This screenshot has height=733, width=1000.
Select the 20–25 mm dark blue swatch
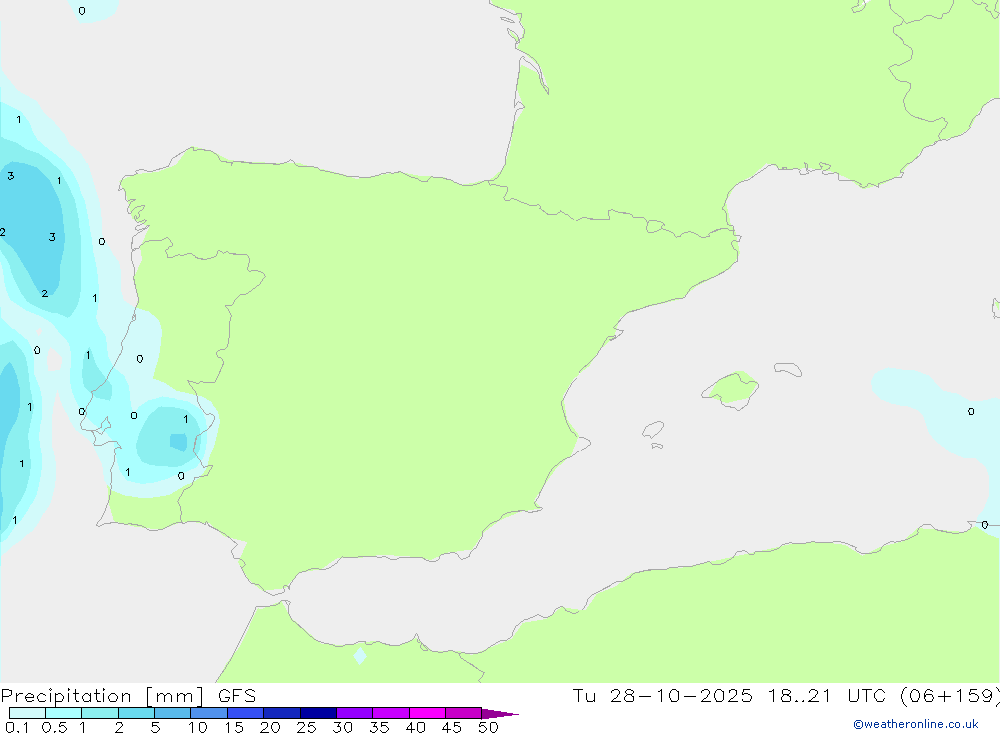[x=281, y=713]
